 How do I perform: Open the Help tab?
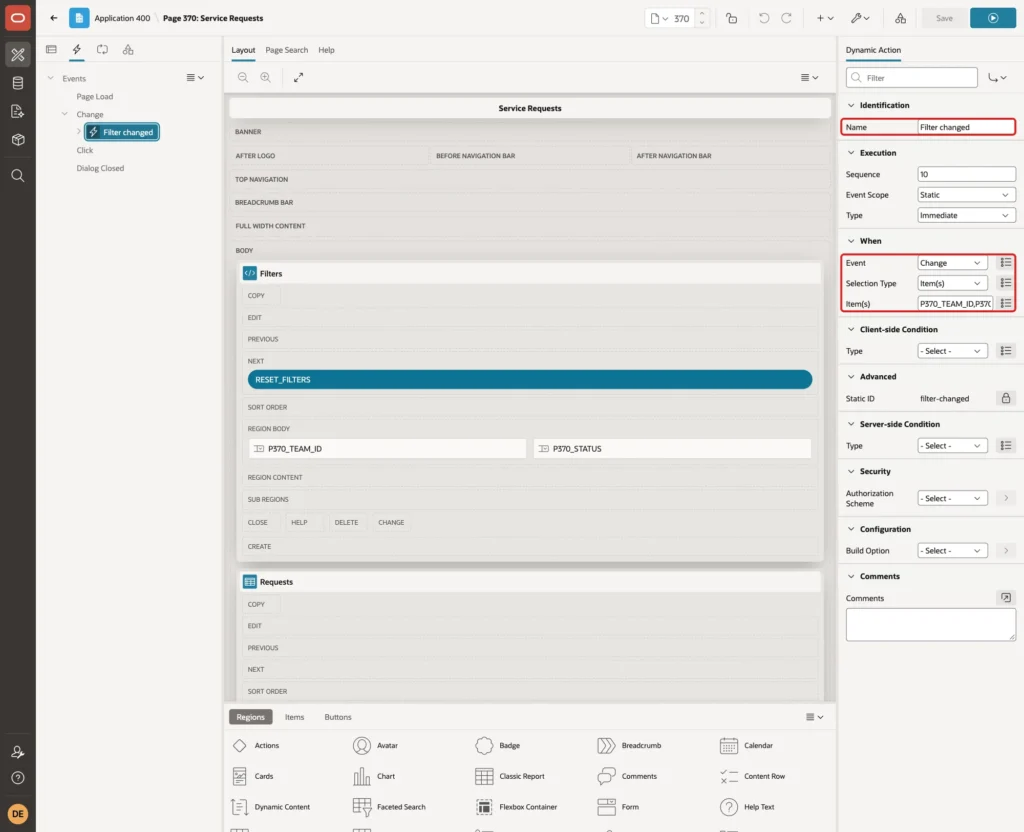coord(327,50)
